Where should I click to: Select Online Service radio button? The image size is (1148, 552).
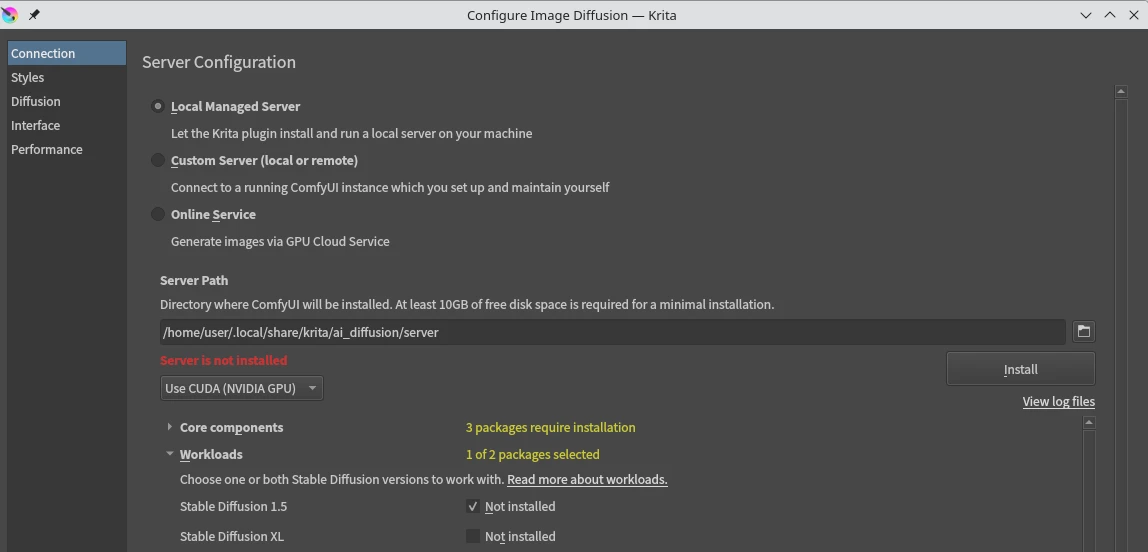tap(157, 215)
